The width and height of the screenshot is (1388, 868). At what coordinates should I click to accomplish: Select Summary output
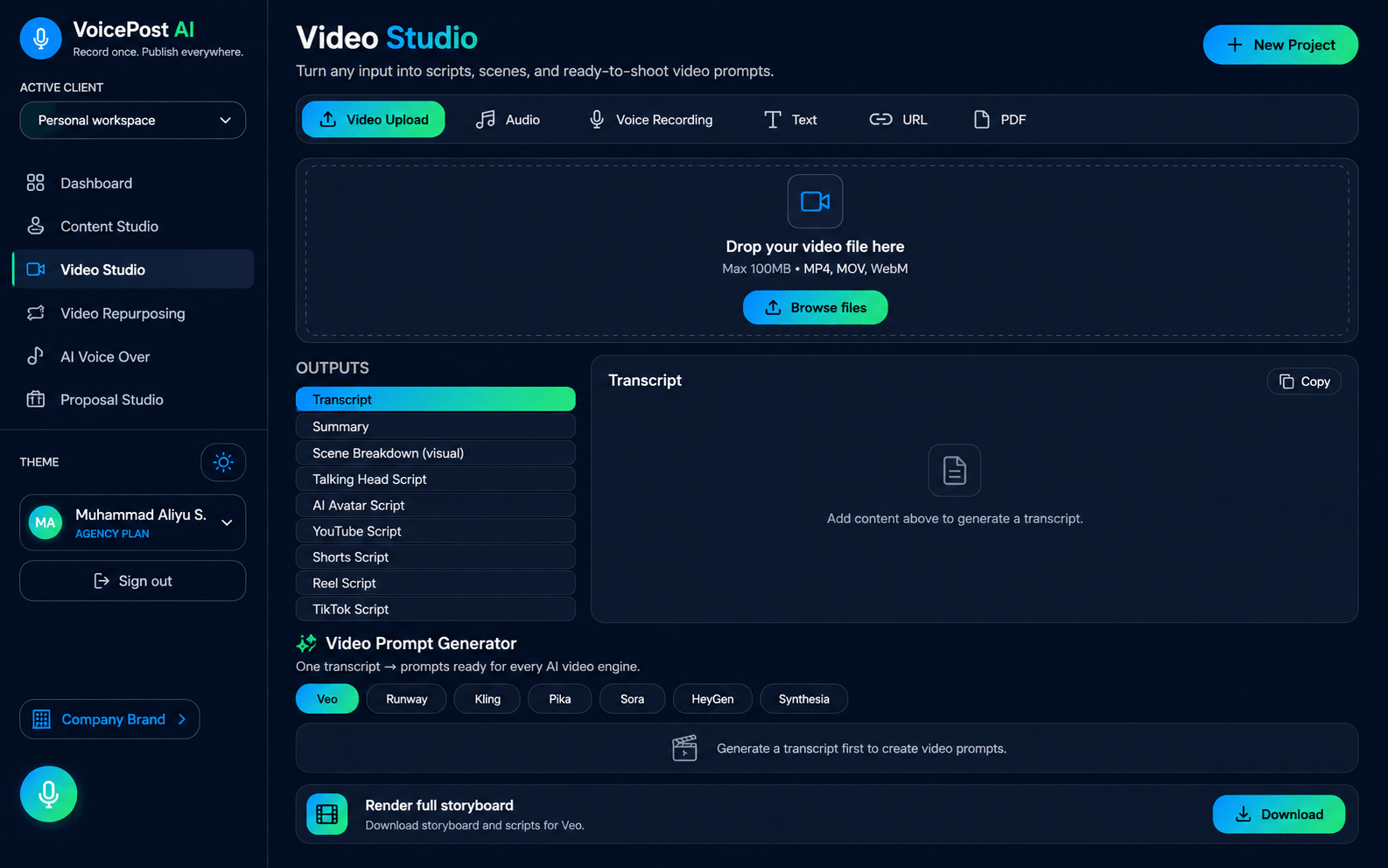coord(436,426)
